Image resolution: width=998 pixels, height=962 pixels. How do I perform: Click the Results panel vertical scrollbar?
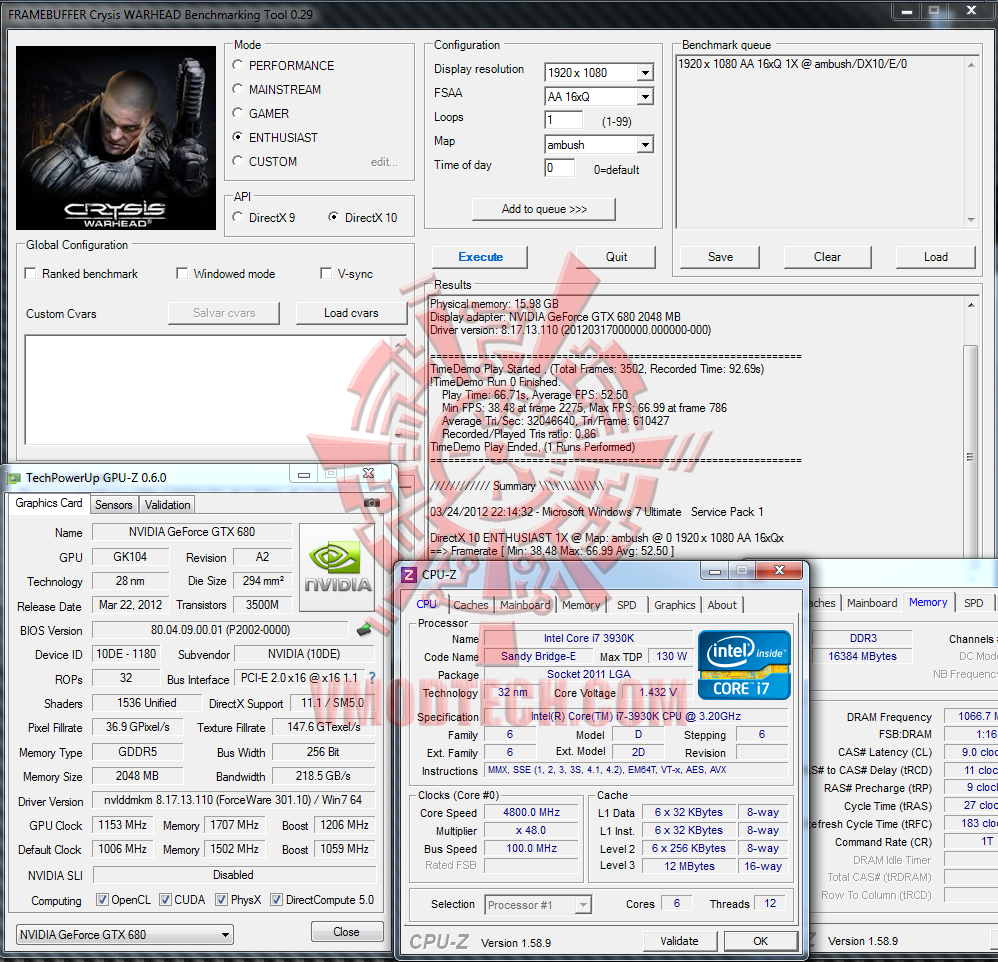(971, 430)
